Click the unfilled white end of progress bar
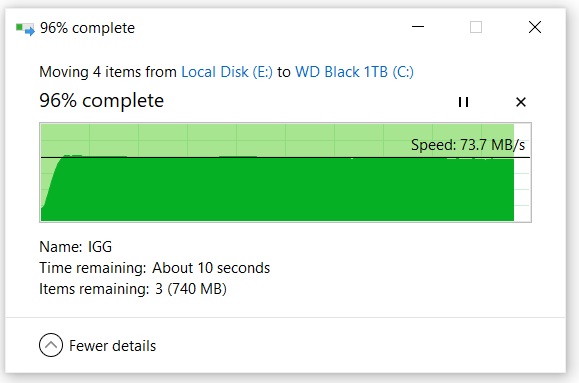Image resolution: width=579 pixels, height=383 pixels. 523,172
